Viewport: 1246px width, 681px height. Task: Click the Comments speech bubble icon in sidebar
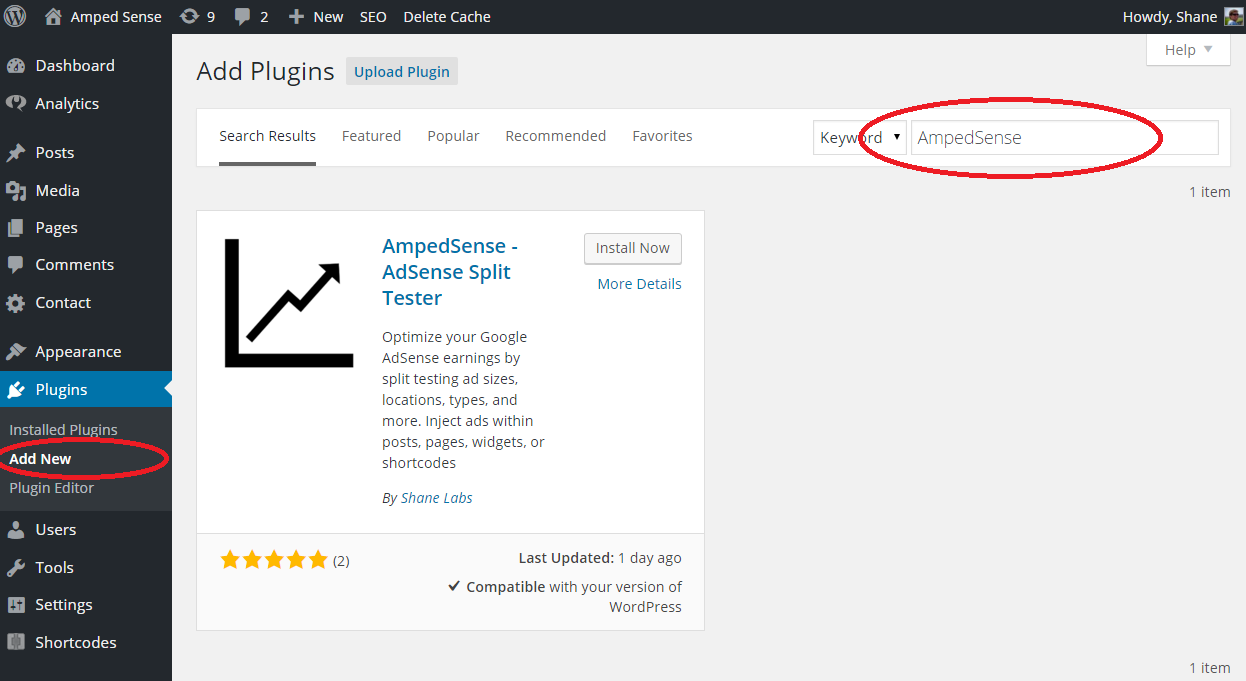(x=16, y=265)
